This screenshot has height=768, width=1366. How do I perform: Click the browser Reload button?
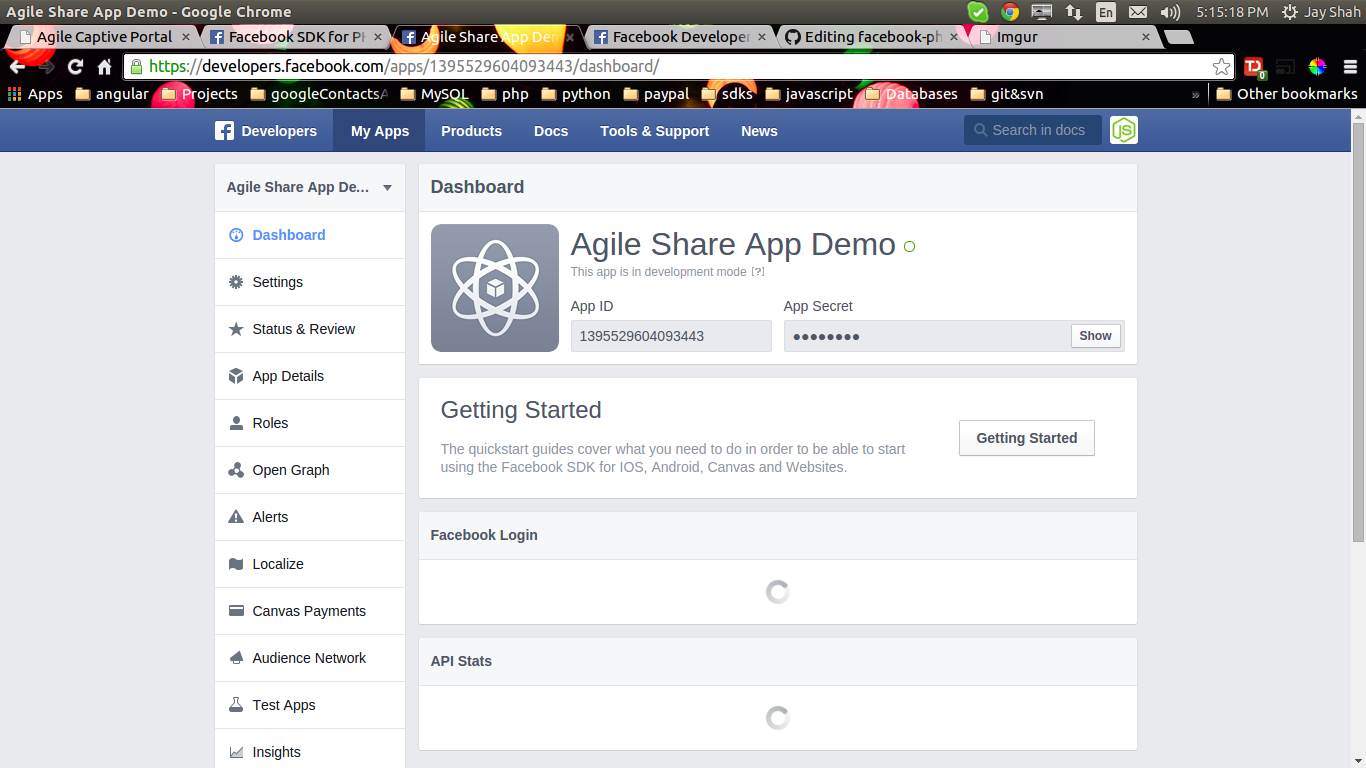tap(75, 67)
